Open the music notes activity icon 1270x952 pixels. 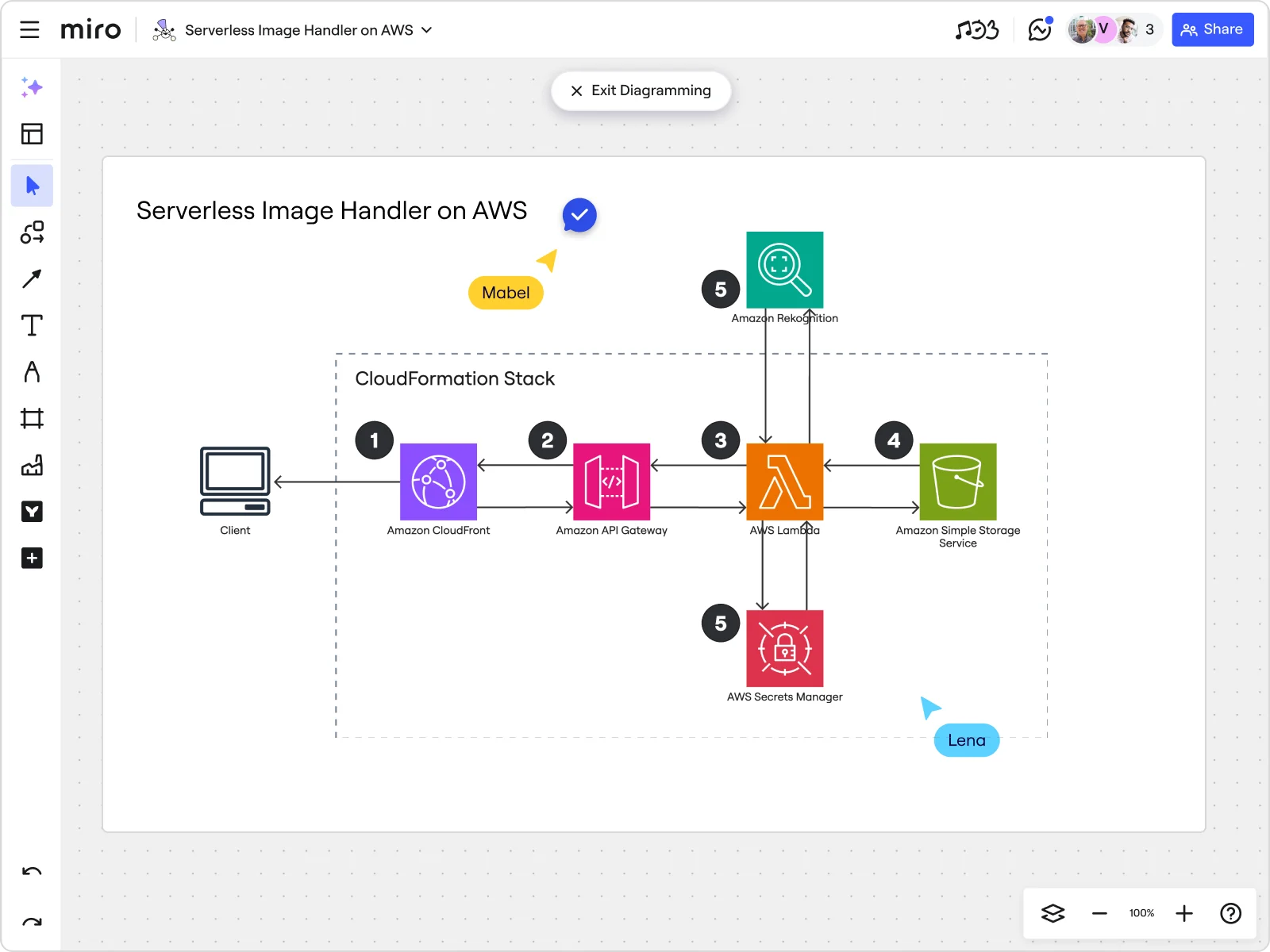(977, 30)
